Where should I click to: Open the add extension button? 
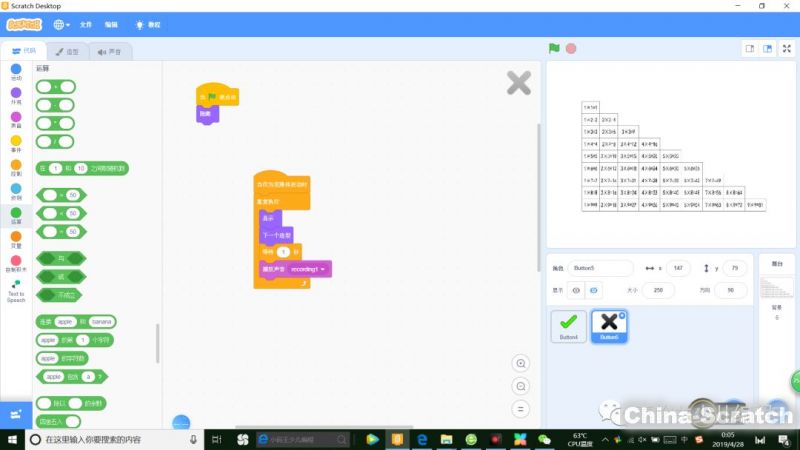(16, 413)
